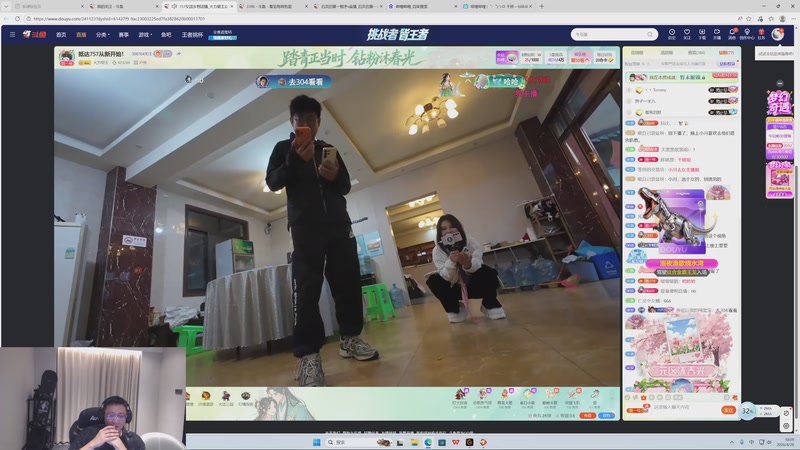Image resolution: width=800 pixels, height=450 pixels.
Task: Open the Douyu hamburger side menu
Action: pyautogui.click(x=12, y=35)
